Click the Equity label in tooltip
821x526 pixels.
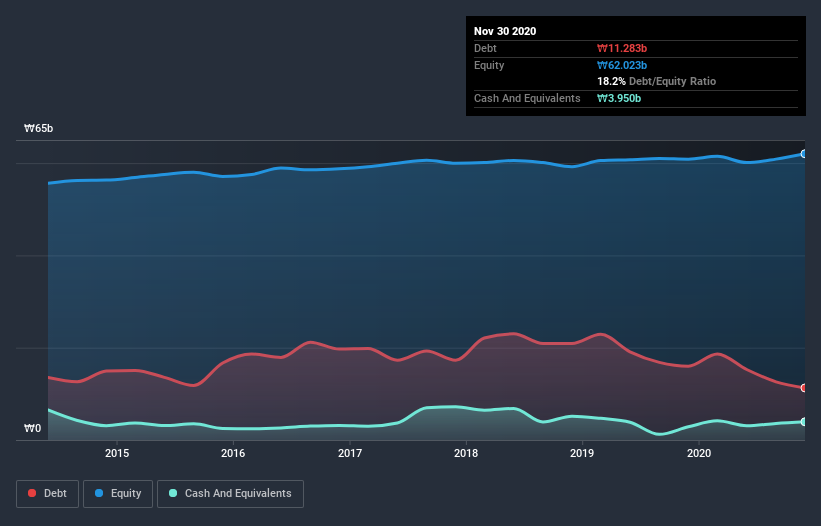tap(489, 65)
